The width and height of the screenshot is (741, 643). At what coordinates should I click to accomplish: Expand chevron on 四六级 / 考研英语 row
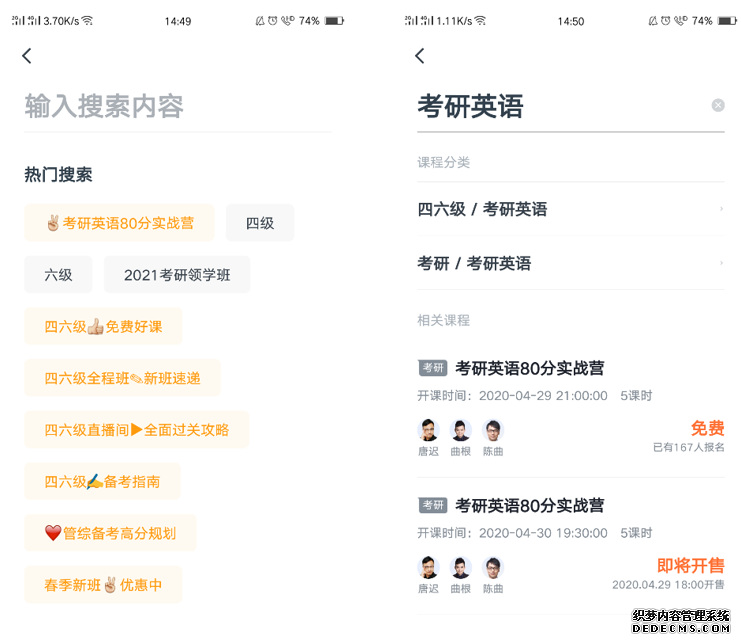pos(721,209)
